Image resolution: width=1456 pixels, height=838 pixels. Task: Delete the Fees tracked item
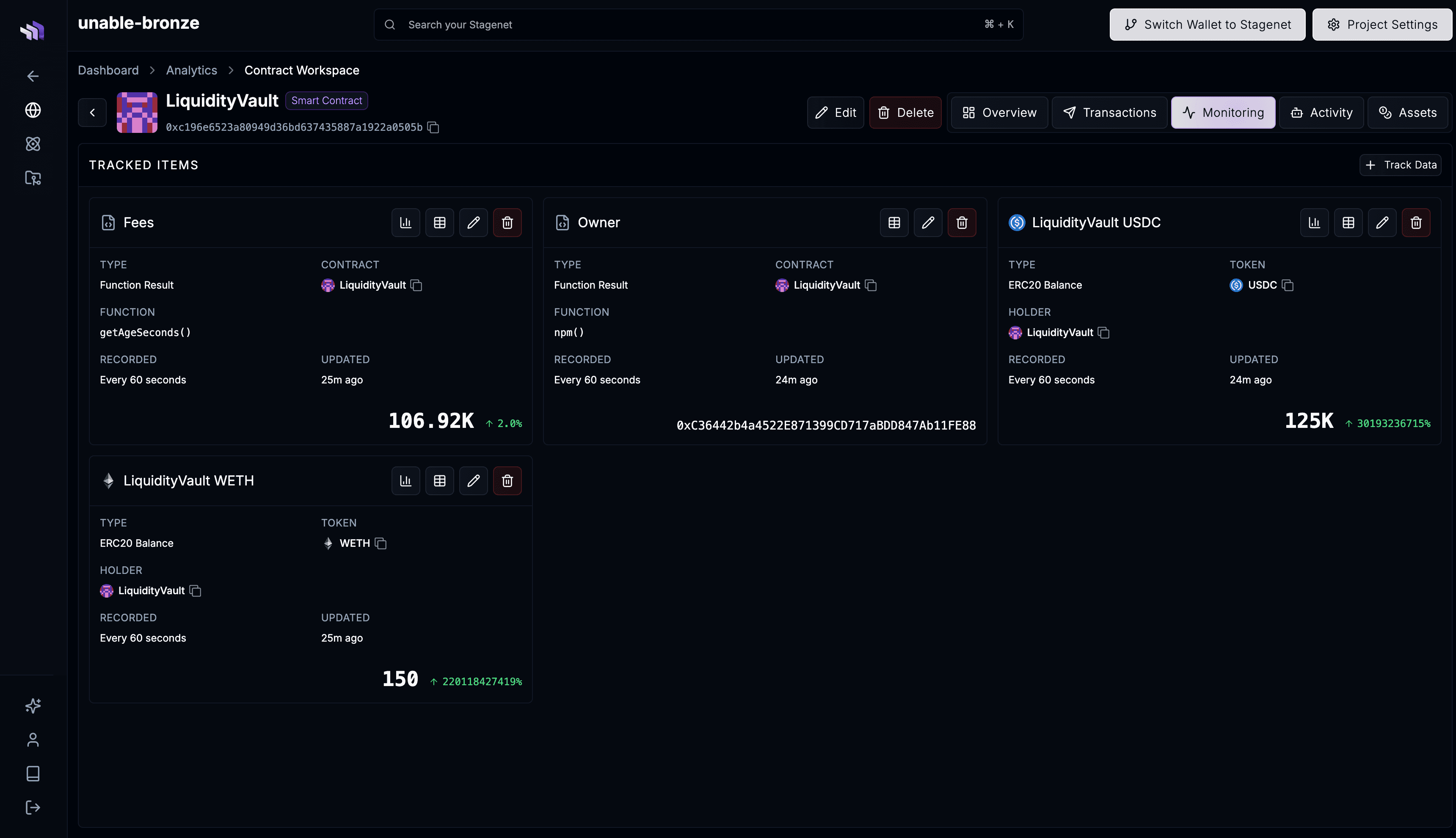click(507, 223)
